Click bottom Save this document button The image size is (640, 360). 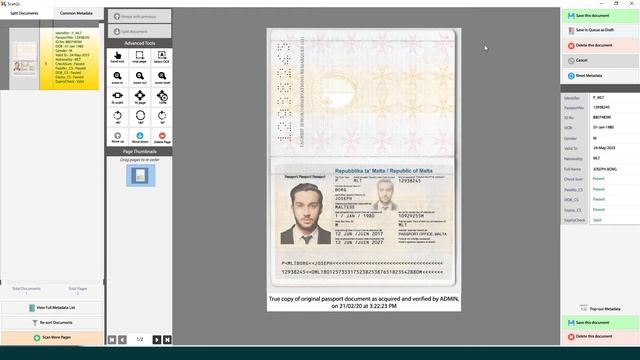[x=600, y=322]
